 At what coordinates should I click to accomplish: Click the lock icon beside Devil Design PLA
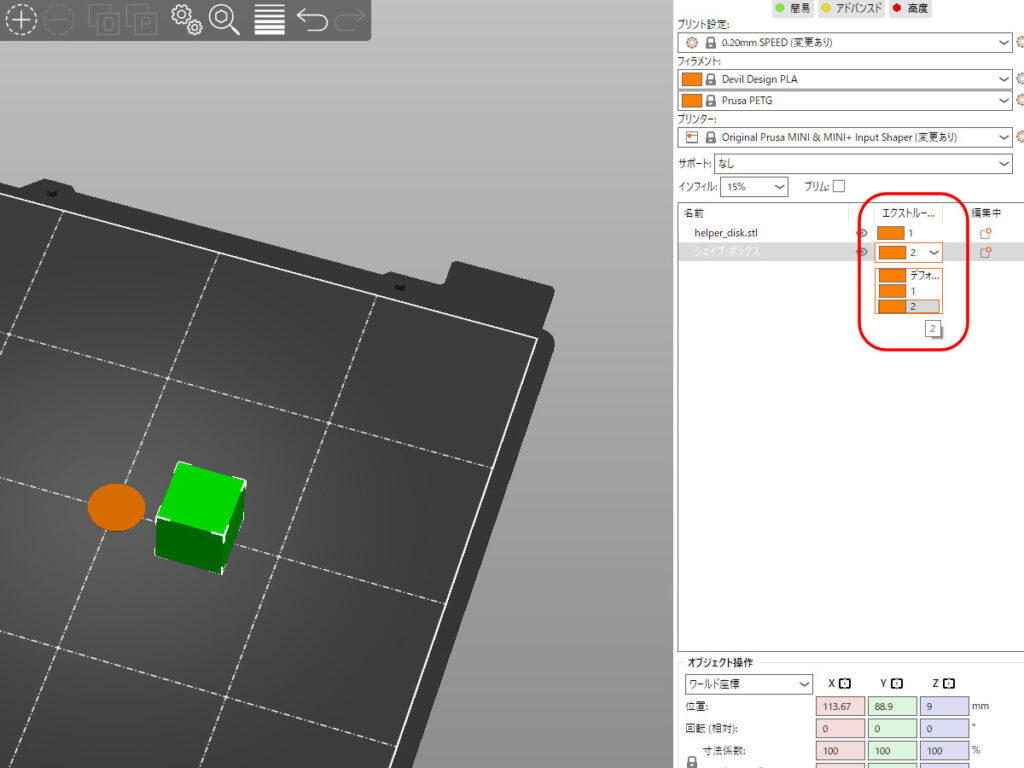[711, 79]
